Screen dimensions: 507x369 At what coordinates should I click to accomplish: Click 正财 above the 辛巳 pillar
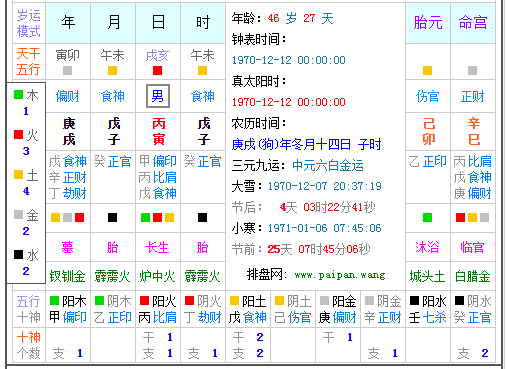click(x=473, y=96)
